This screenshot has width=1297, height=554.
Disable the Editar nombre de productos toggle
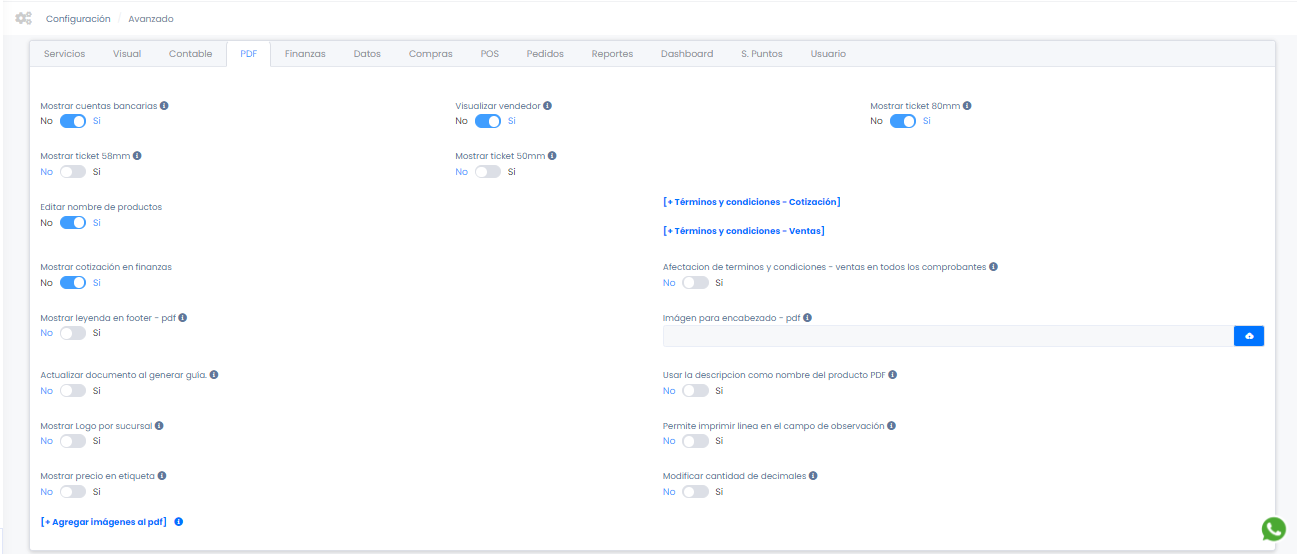coord(73,223)
